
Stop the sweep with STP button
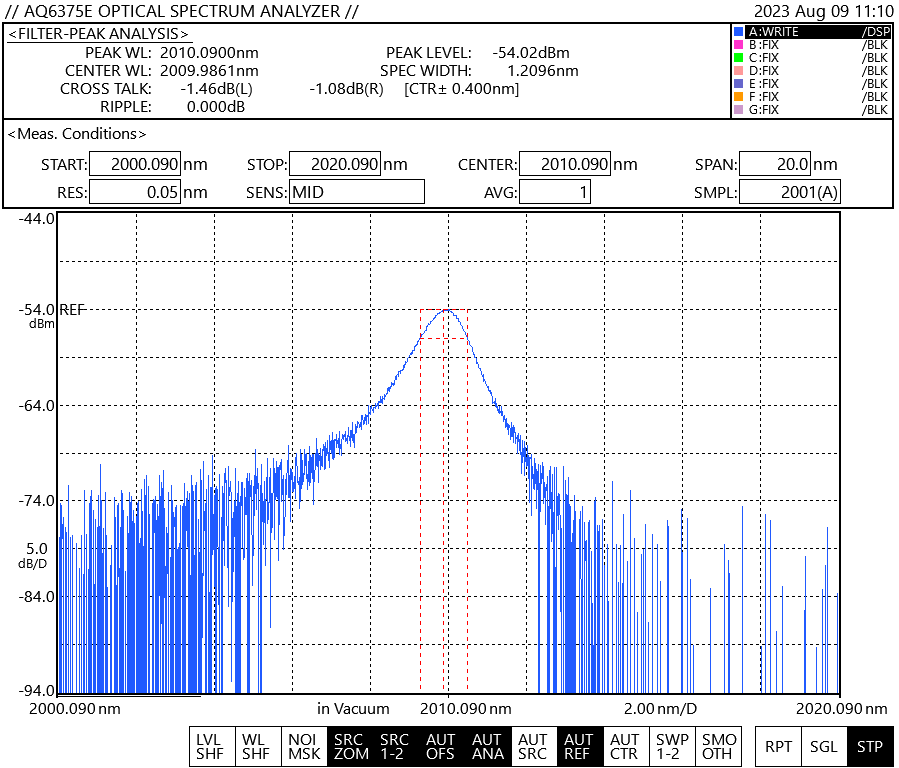coord(870,747)
